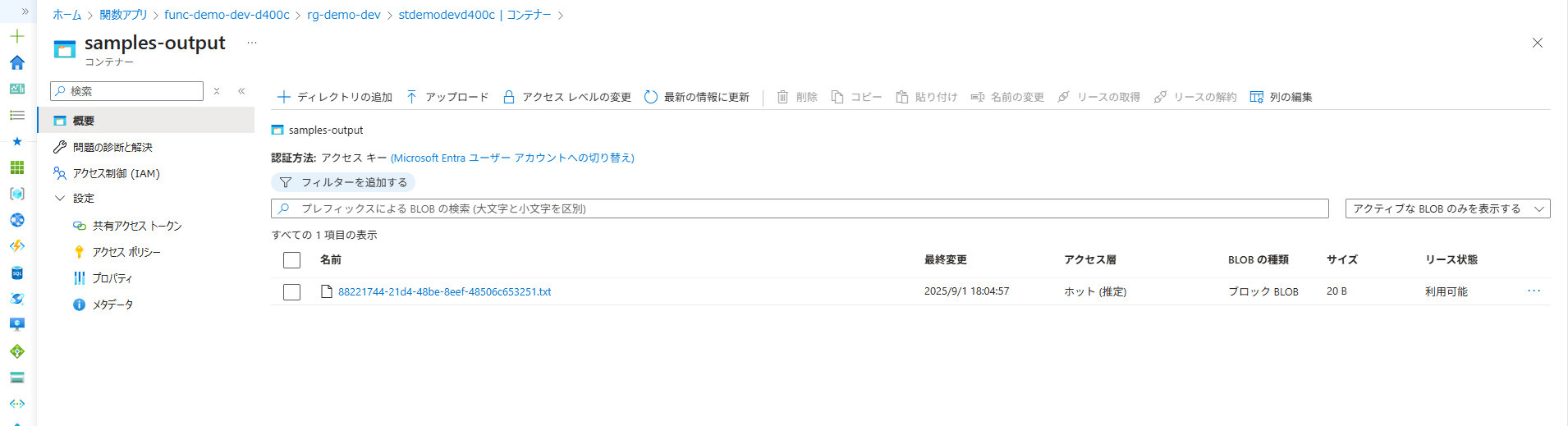The image size is (1568, 426).
Task: Click アップロード toolbar button
Action: pos(447,97)
